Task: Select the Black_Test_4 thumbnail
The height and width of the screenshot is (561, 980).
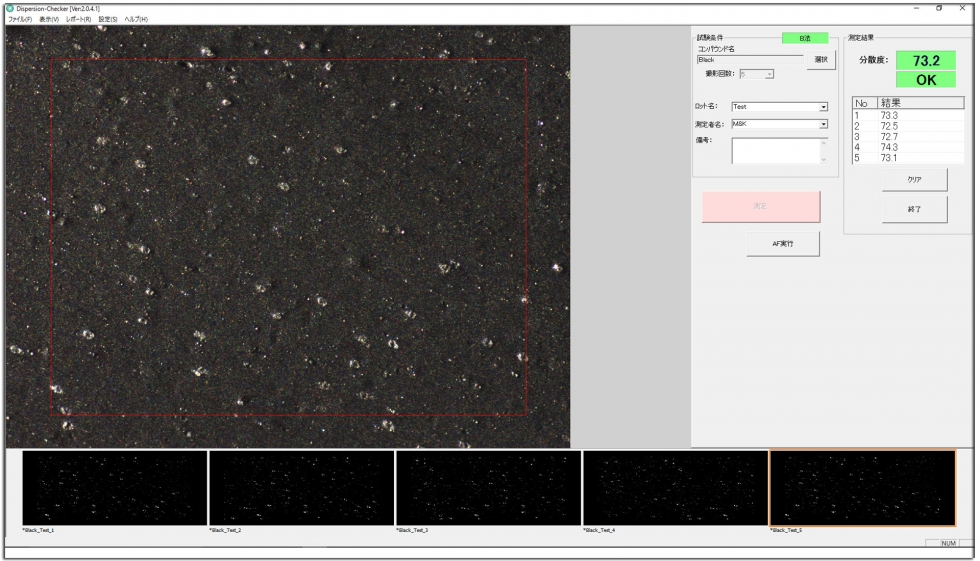Action: (x=675, y=487)
